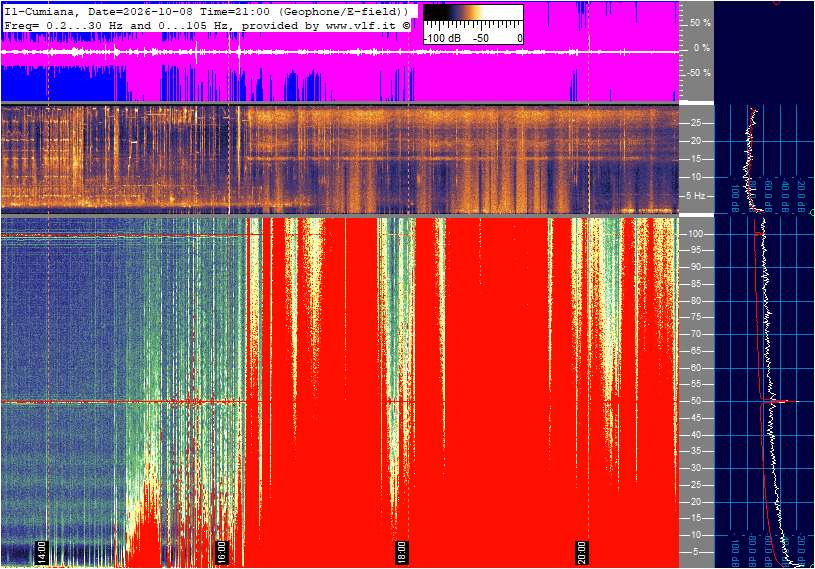Click the 45 label on E-field axis
The image size is (815, 569).
click(695, 418)
